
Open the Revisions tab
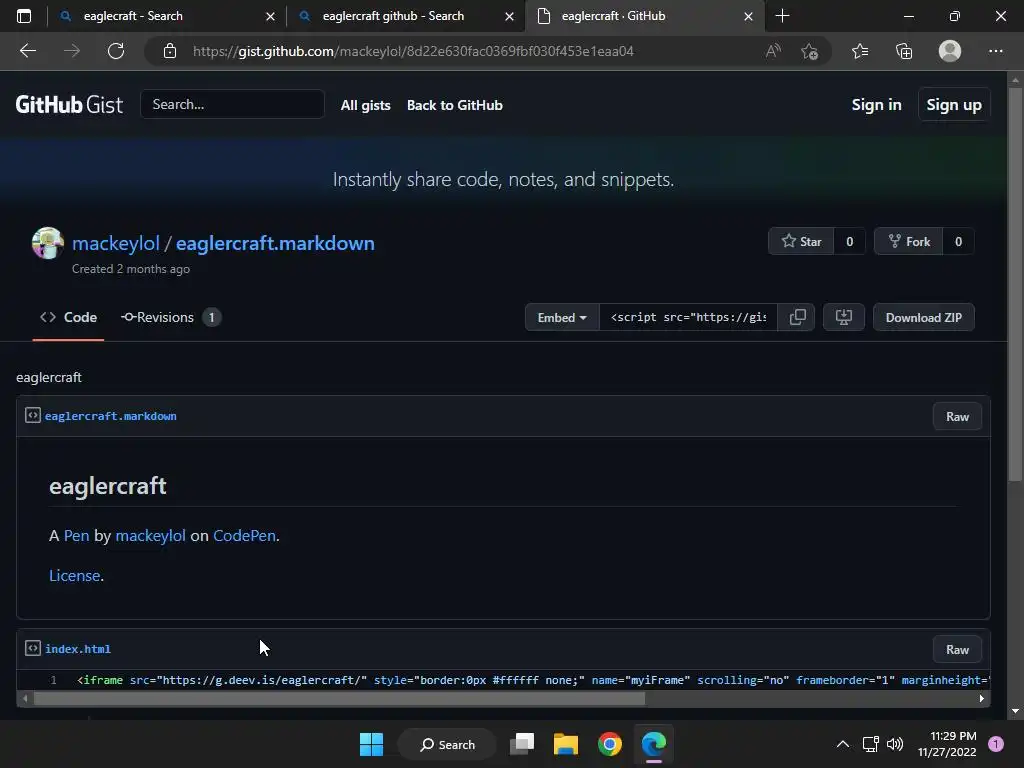(x=170, y=317)
